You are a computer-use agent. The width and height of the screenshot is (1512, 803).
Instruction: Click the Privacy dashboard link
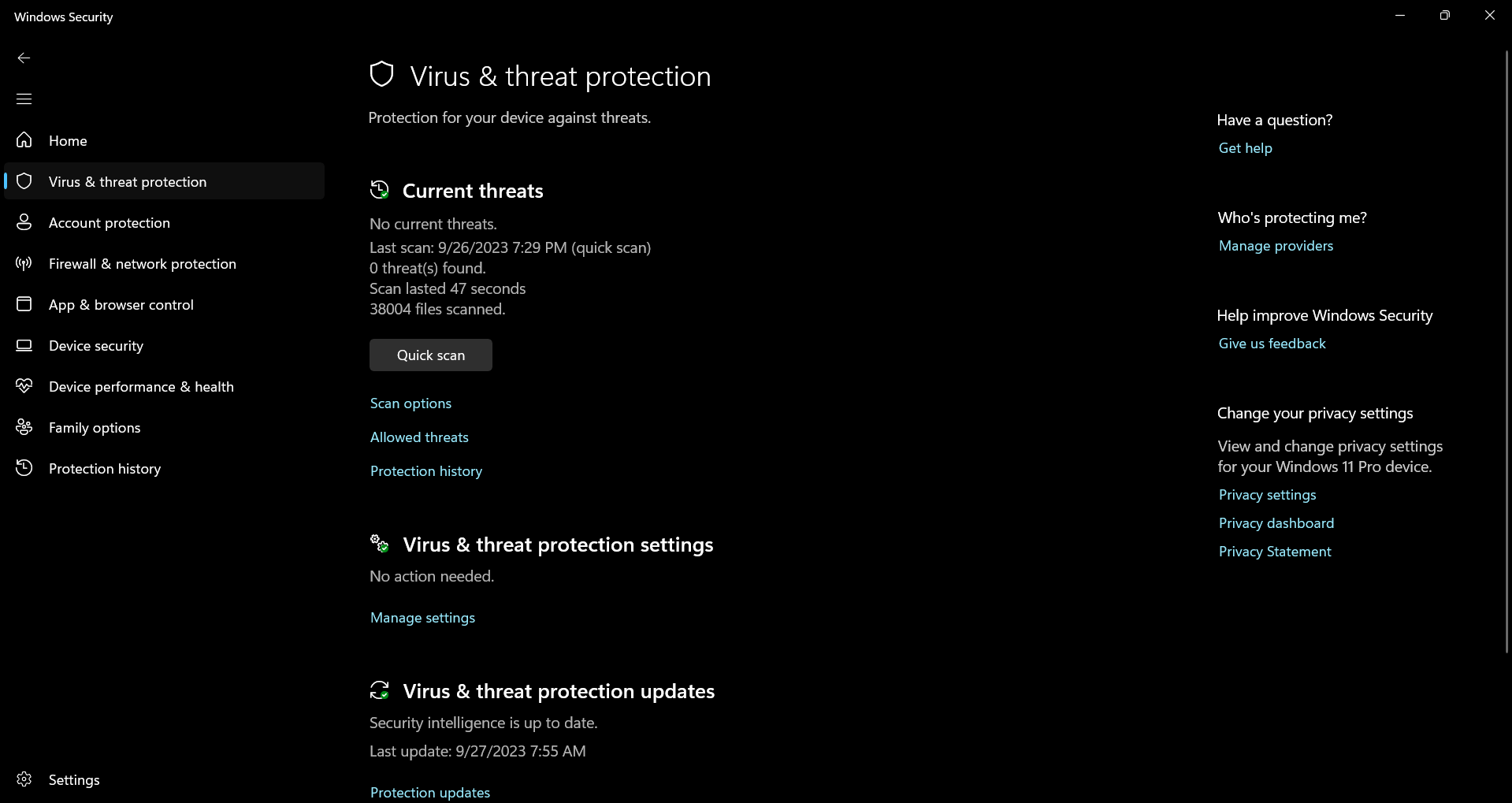click(x=1276, y=523)
